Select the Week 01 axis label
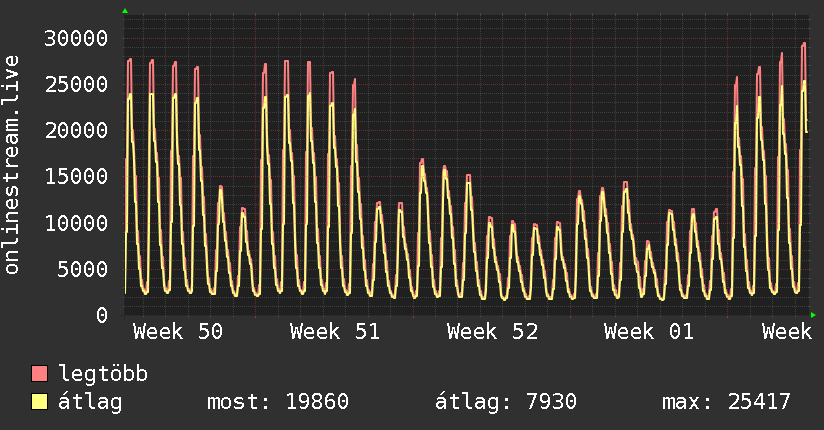 click(x=649, y=332)
